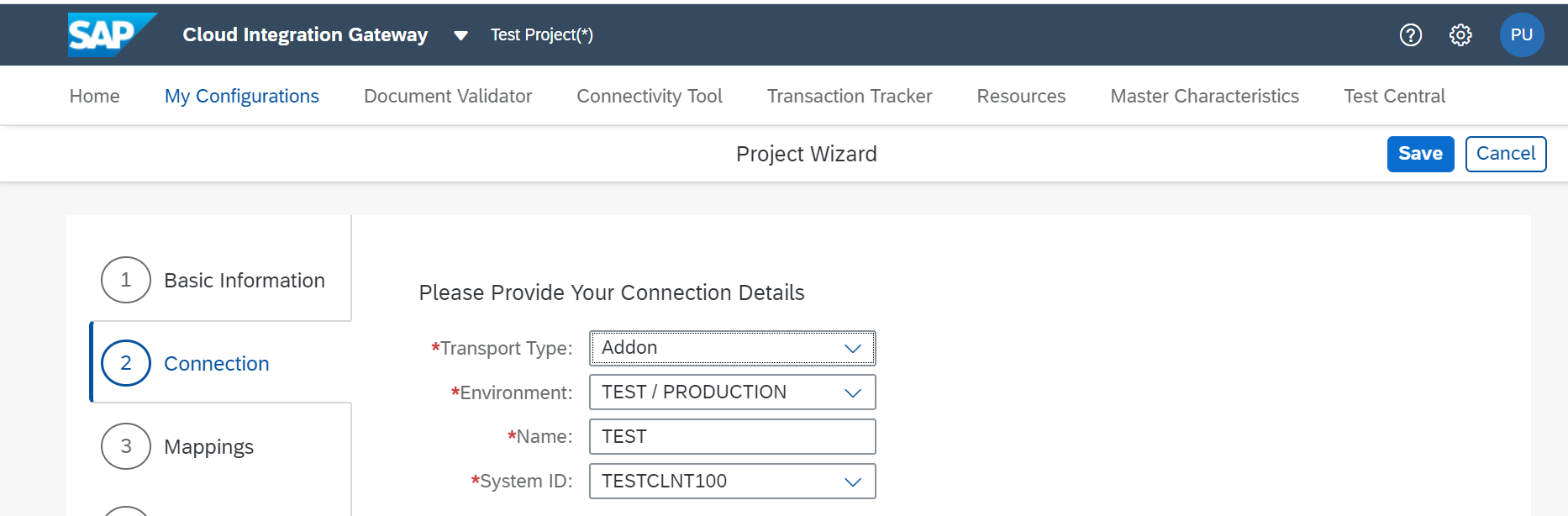The image size is (1568, 516).
Task: Open the PU user avatar menu
Action: click(x=1523, y=34)
